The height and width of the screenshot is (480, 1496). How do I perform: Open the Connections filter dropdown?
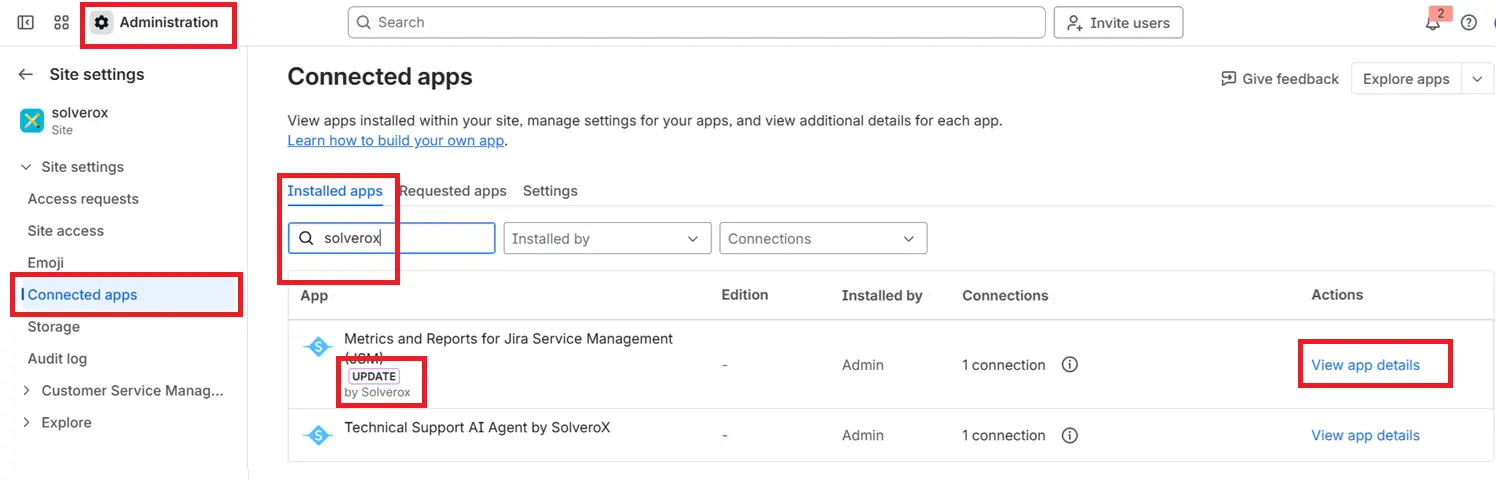(x=823, y=238)
